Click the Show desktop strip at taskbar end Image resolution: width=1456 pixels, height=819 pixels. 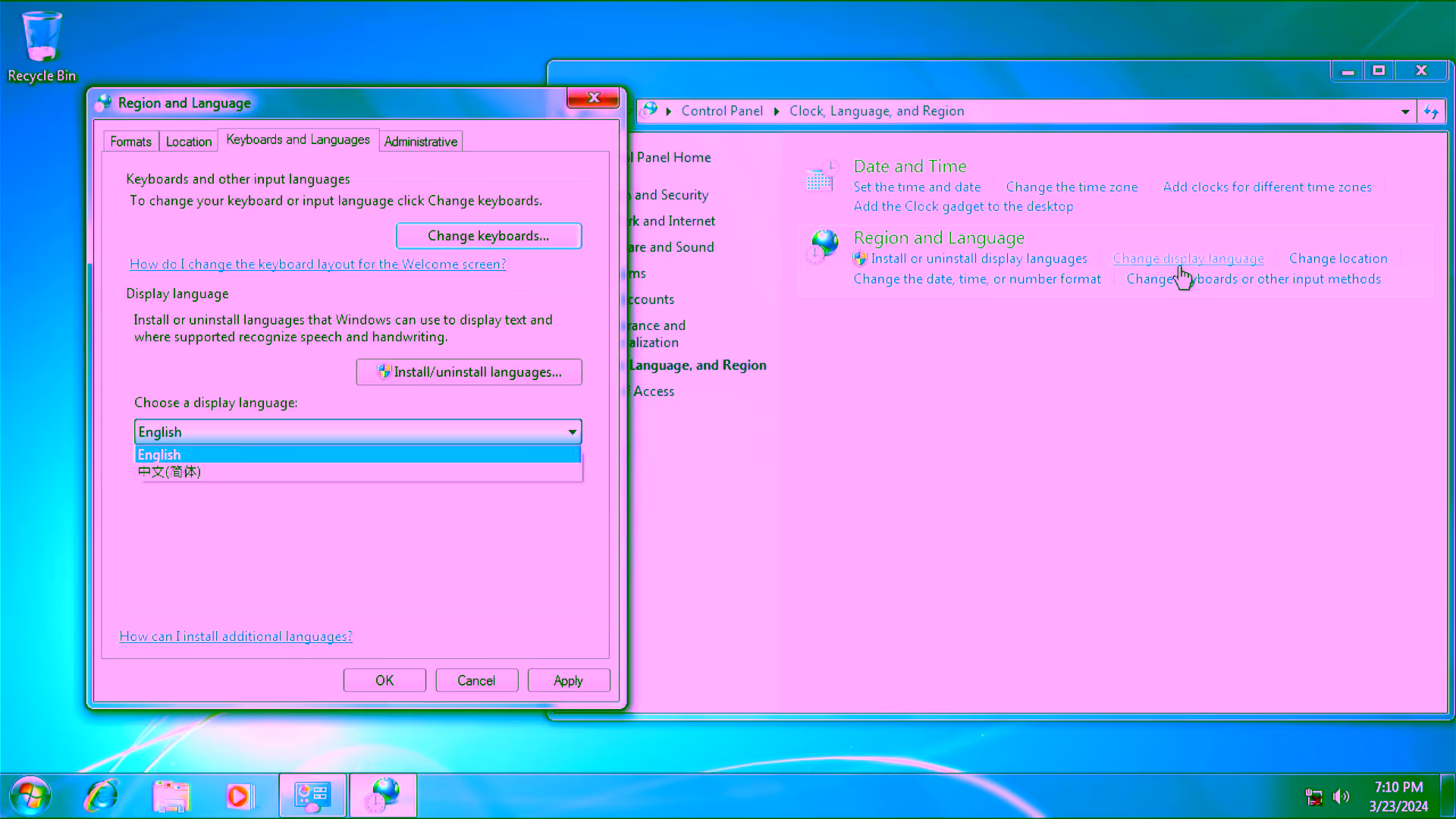[x=1448, y=796]
